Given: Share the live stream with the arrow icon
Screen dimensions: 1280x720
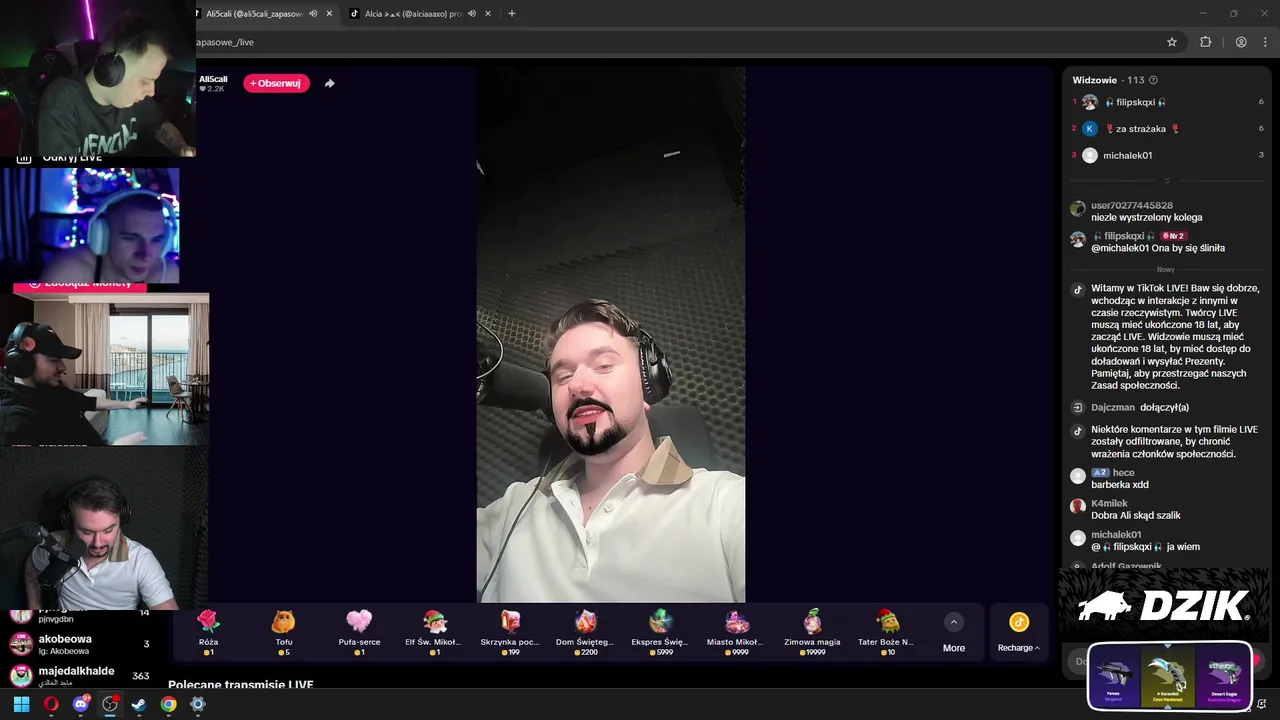Looking at the screenshot, I should coord(330,83).
